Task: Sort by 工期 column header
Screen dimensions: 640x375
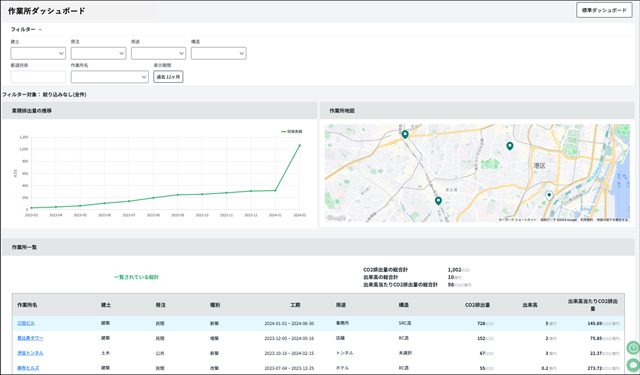Action: [295, 305]
